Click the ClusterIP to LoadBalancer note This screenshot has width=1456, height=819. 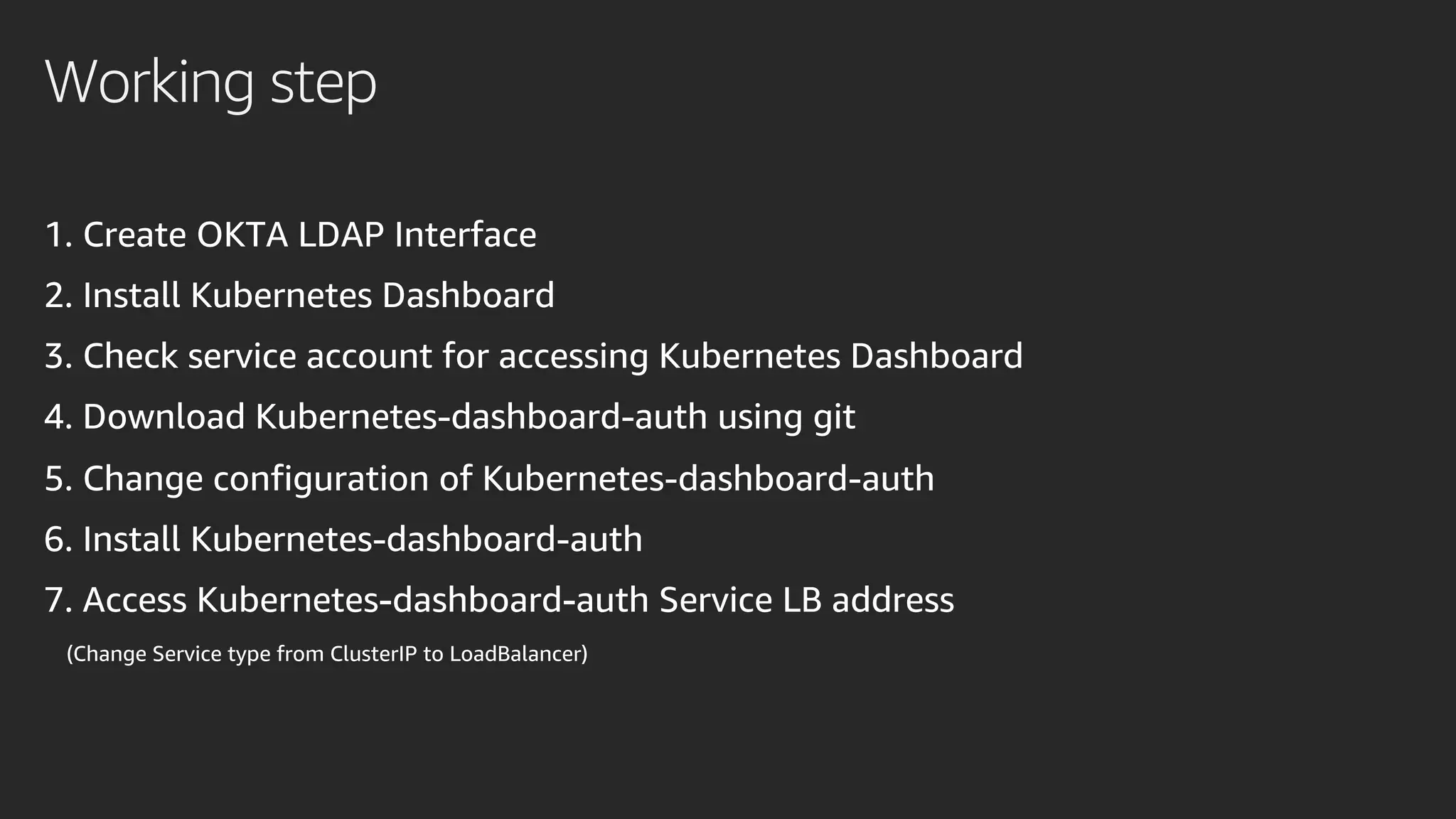tap(327, 654)
